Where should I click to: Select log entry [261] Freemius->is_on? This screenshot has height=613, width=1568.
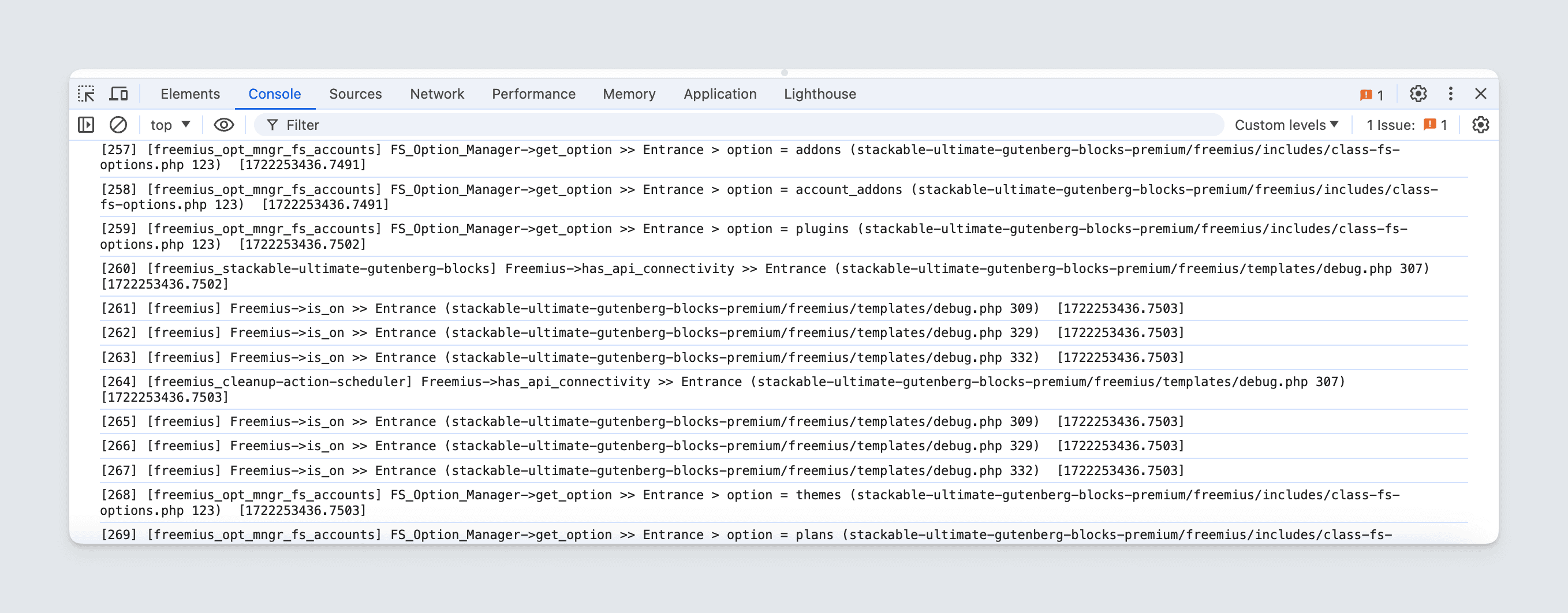(784, 309)
